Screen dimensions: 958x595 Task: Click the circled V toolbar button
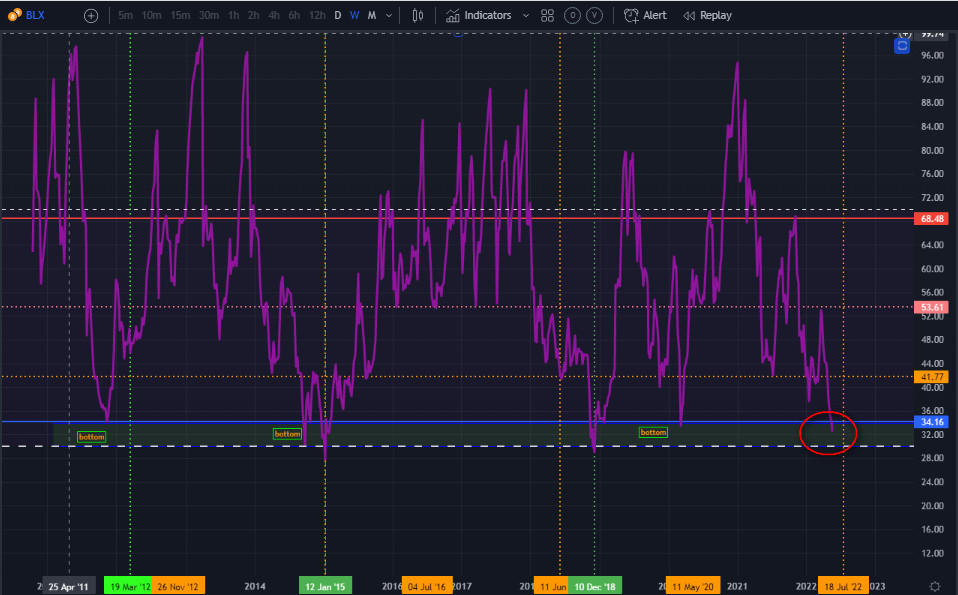pos(594,16)
